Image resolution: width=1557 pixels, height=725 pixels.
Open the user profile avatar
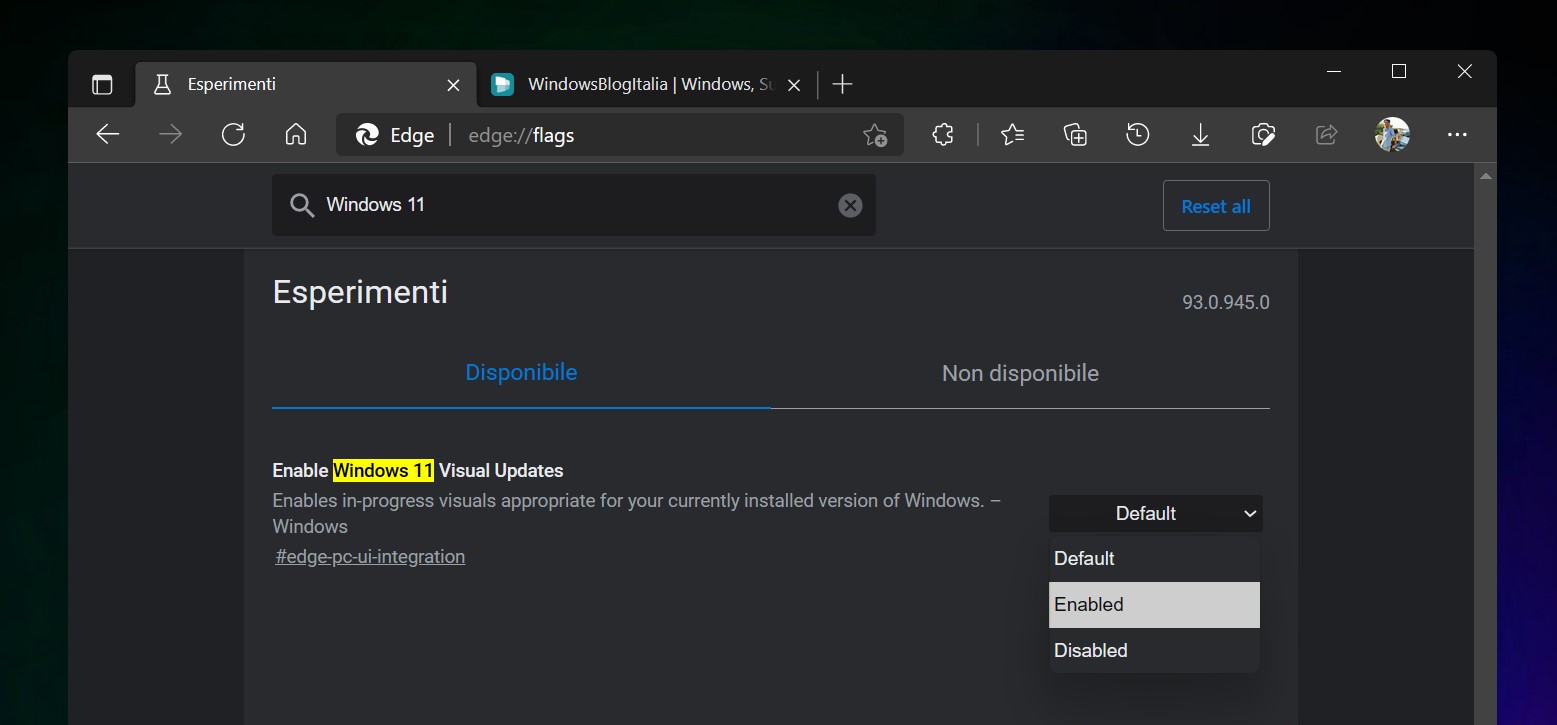(x=1392, y=135)
